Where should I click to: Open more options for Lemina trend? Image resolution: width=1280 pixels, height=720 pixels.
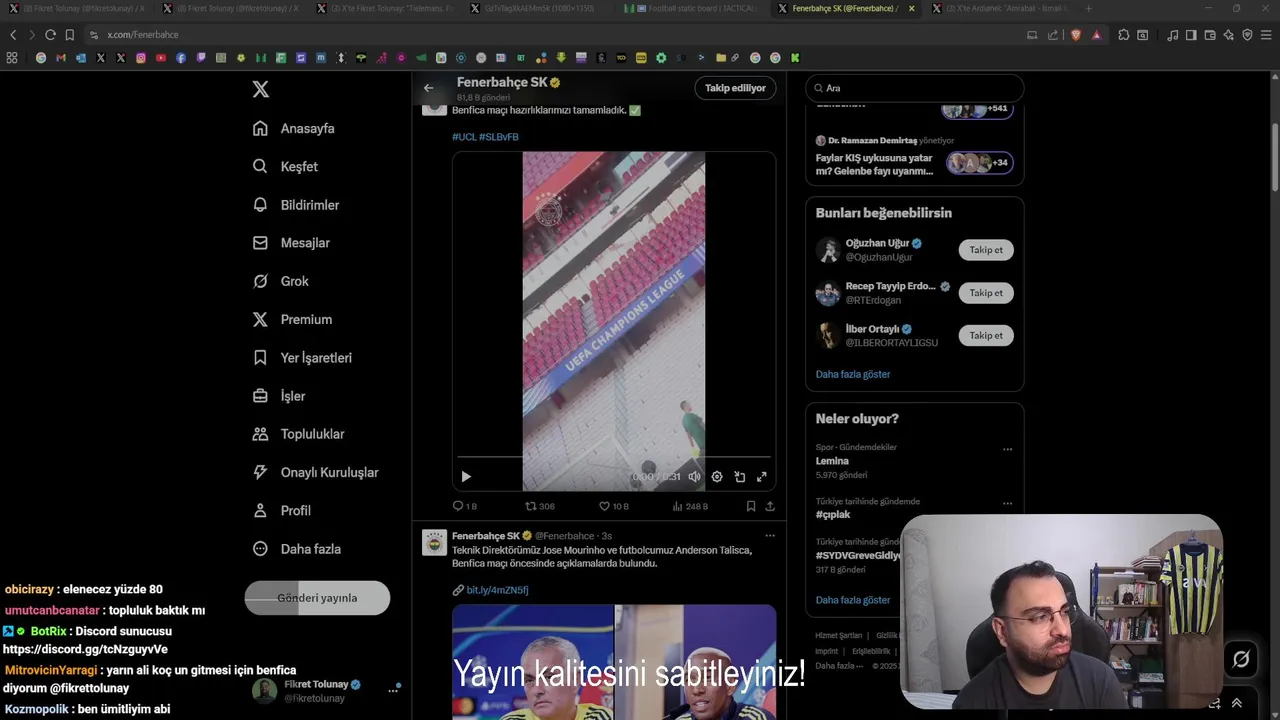[x=1007, y=449]
